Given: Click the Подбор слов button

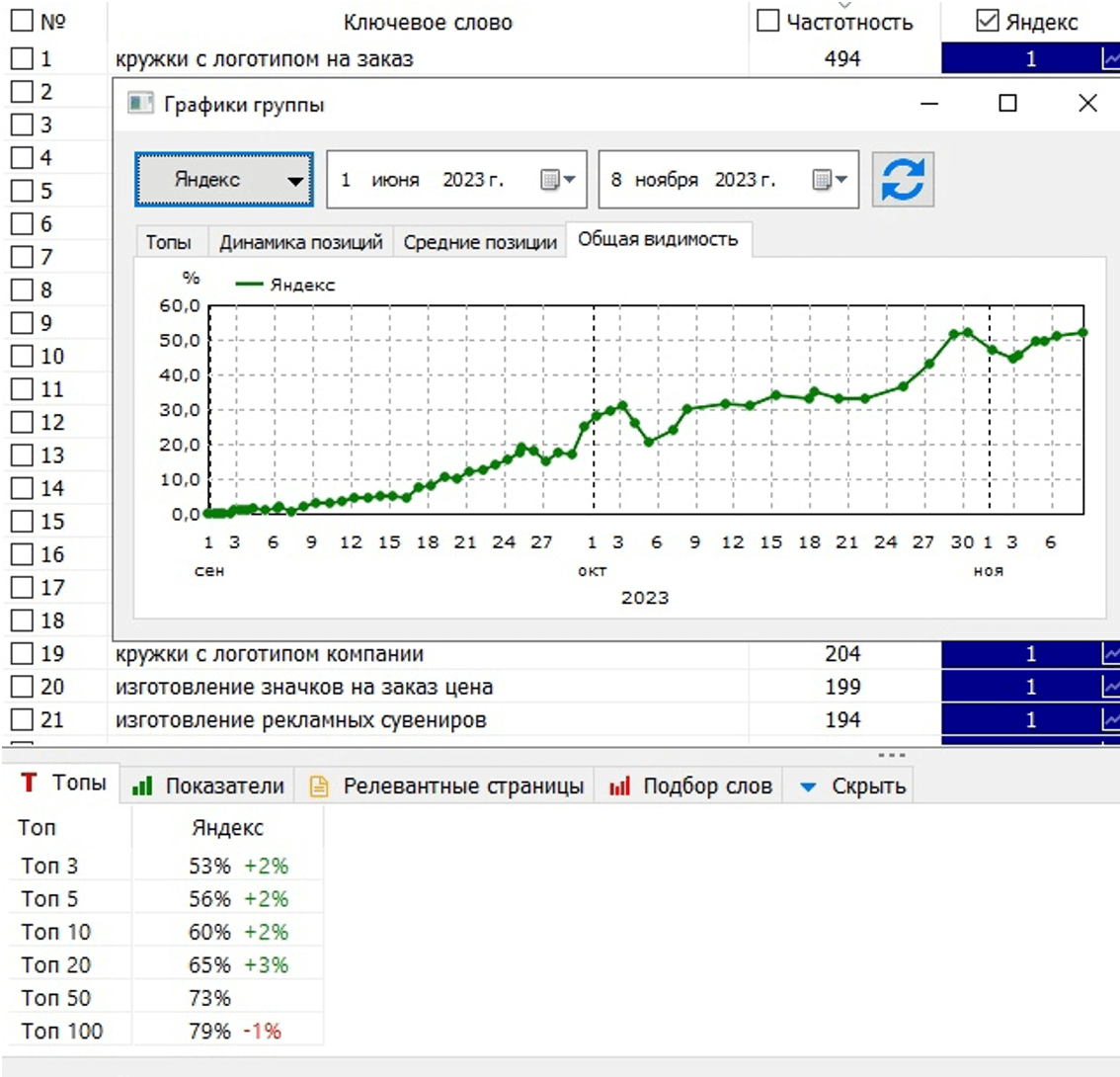Looking at the screenshot, I should coord(690,787).
